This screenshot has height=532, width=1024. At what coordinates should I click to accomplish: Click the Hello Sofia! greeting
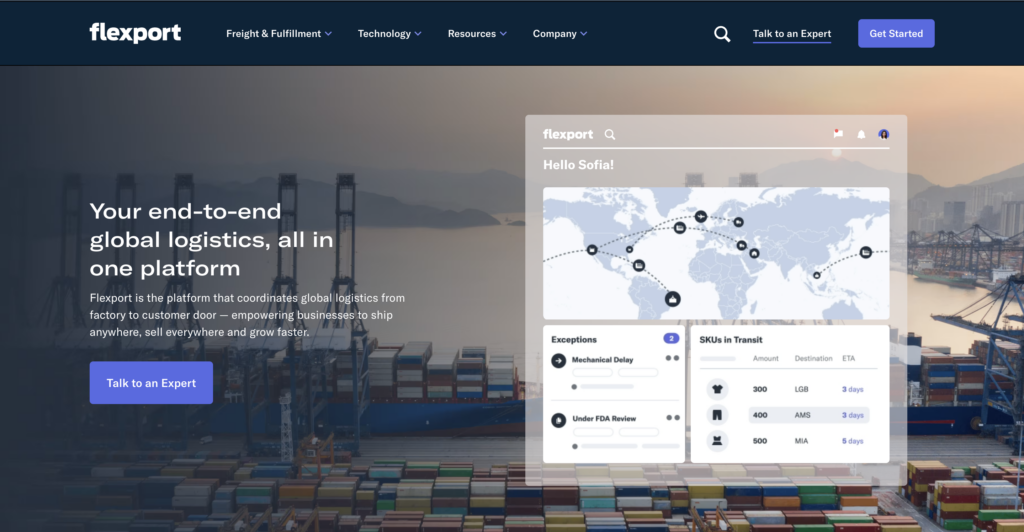click(x=578, y=164)
